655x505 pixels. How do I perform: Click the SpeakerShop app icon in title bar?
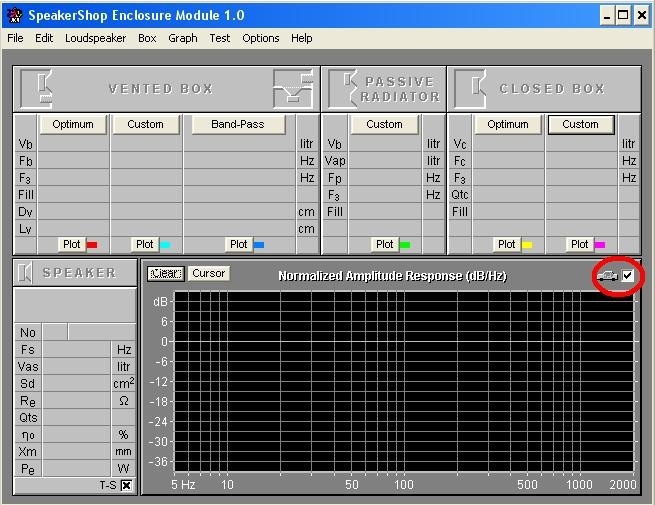pos(15,15)
